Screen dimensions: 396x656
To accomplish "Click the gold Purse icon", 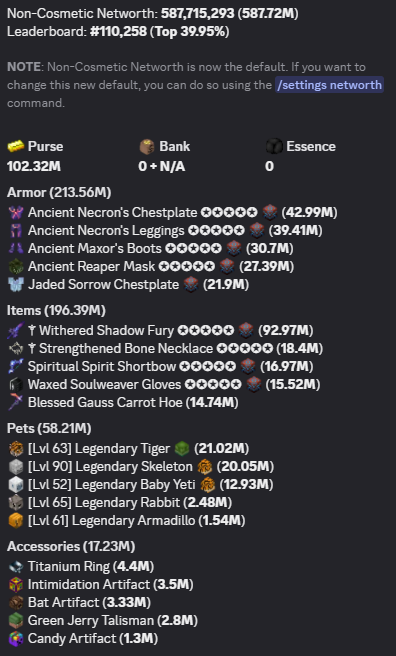I will [15, 146].
